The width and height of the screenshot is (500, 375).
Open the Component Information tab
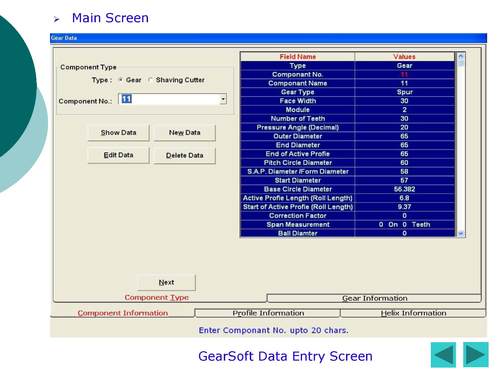click(x=123, y=313)
